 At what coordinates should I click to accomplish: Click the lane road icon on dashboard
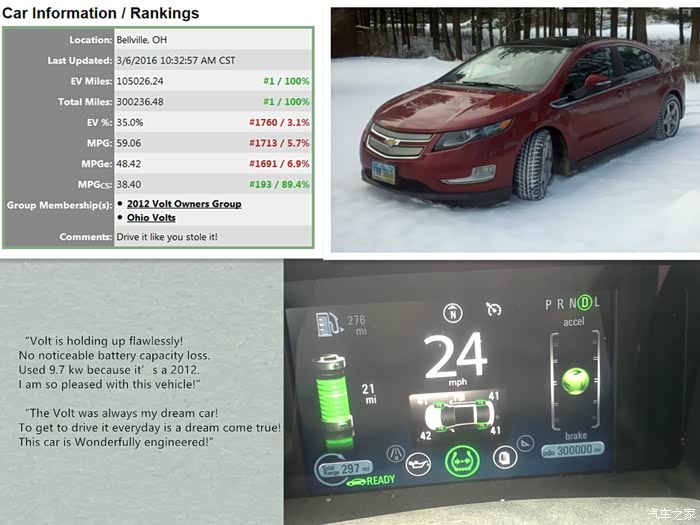tap(395, 453)
